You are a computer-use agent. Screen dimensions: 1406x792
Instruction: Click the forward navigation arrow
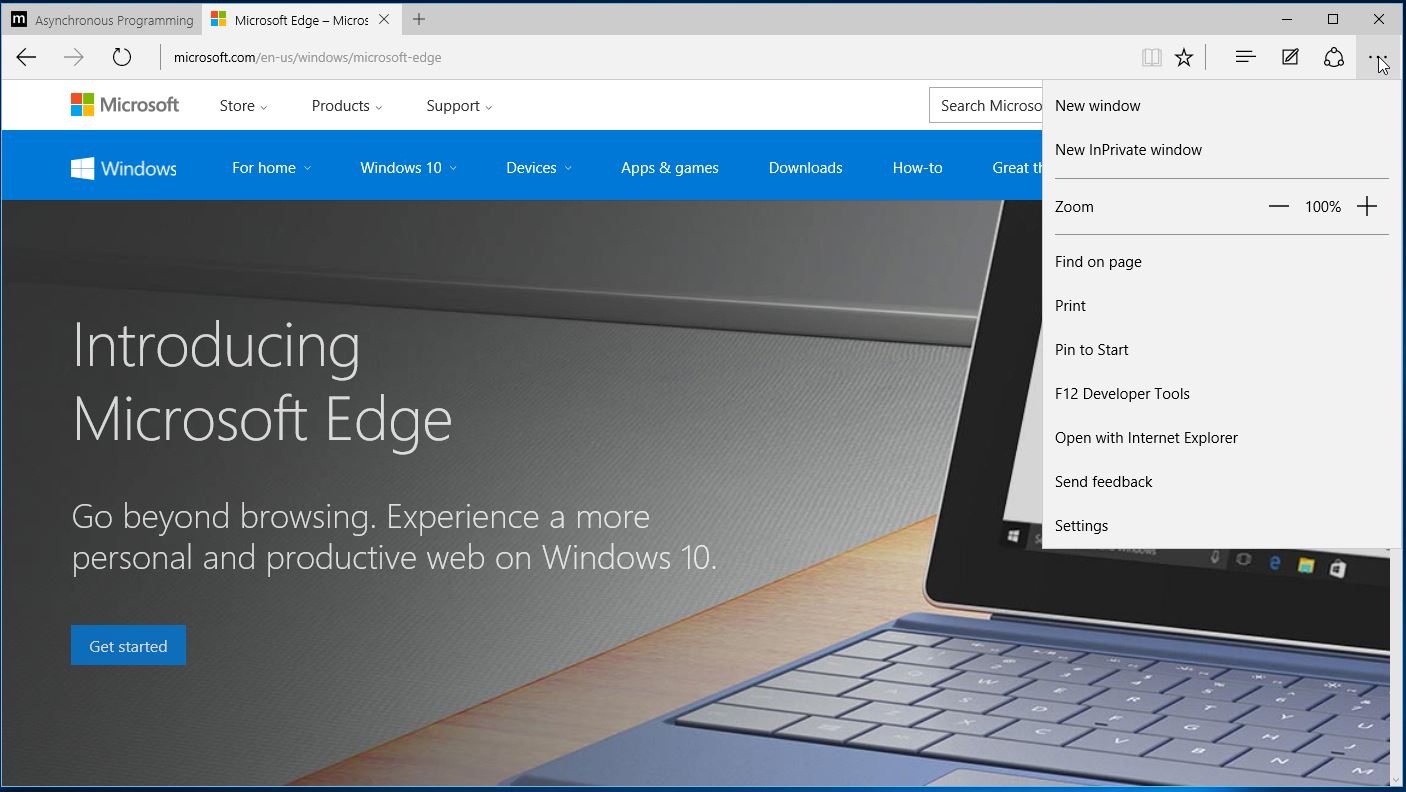[x=74, y=57]
